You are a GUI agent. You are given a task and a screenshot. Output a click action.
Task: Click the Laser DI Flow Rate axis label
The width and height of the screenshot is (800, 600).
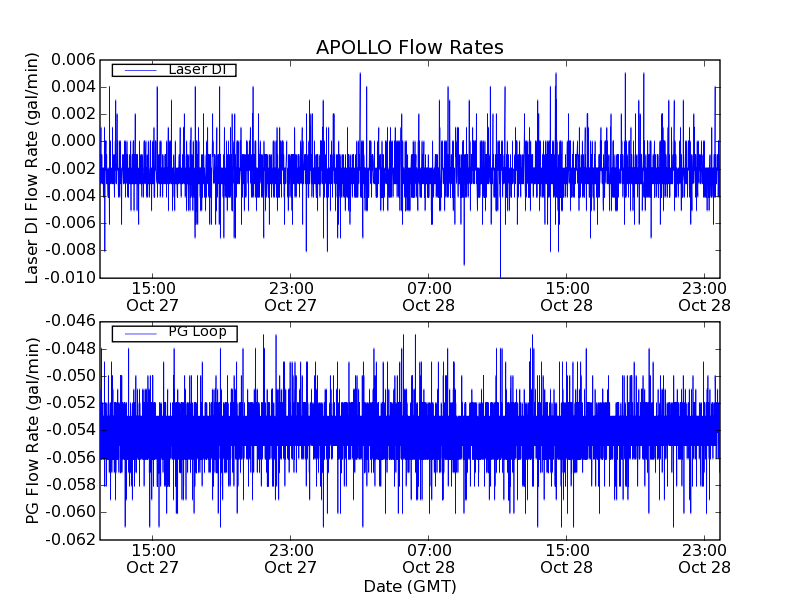(x=32, y=168)
